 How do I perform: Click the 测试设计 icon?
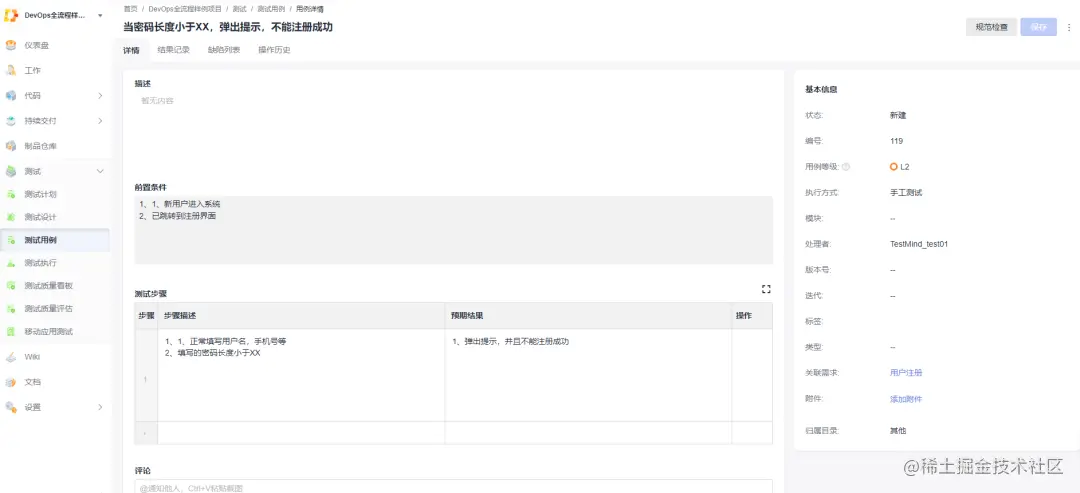(11, 217)
